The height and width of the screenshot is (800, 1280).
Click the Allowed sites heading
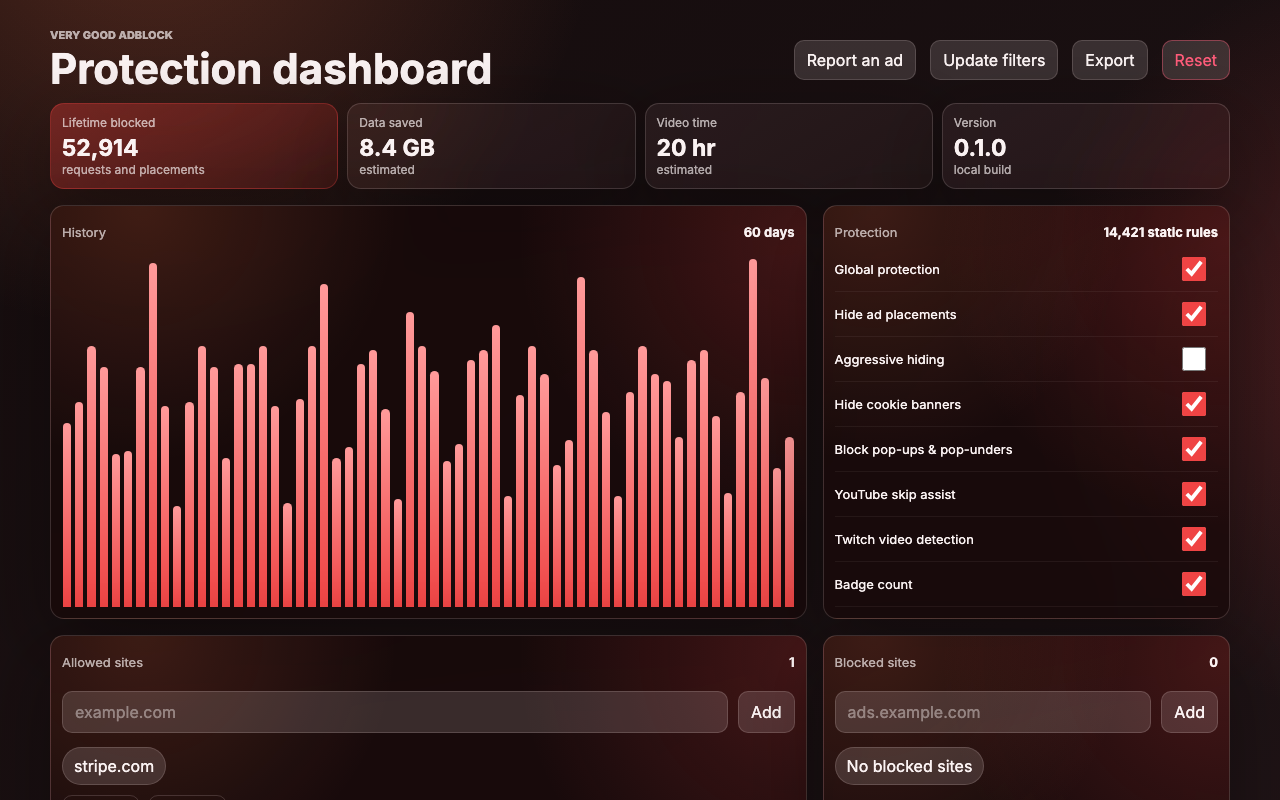tap(103, 662)
